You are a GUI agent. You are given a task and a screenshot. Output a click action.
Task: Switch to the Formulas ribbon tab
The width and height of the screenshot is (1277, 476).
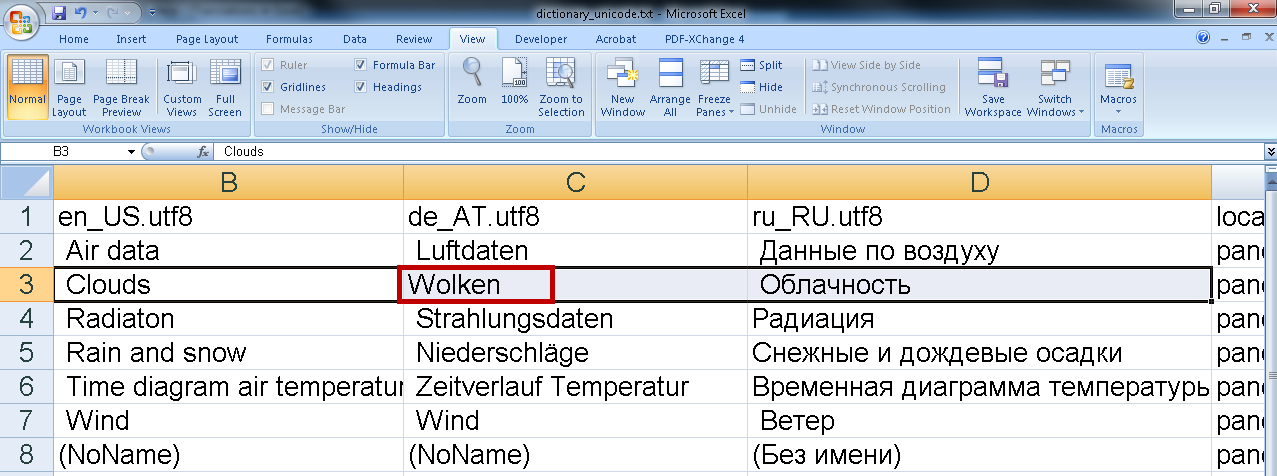point(289,39)
